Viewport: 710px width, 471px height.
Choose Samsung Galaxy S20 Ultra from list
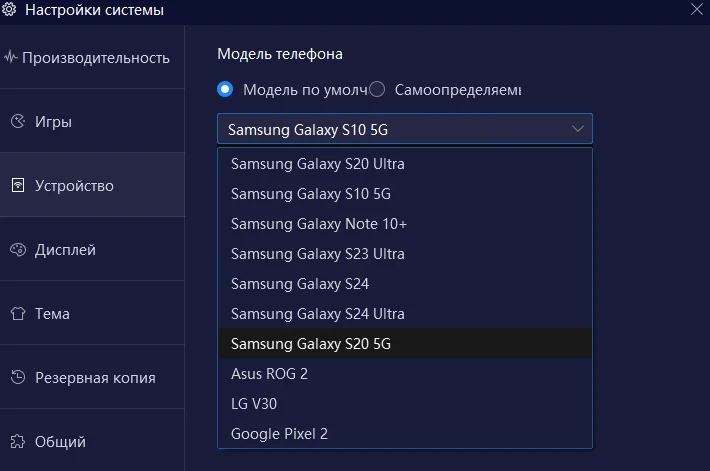point(405,163)
